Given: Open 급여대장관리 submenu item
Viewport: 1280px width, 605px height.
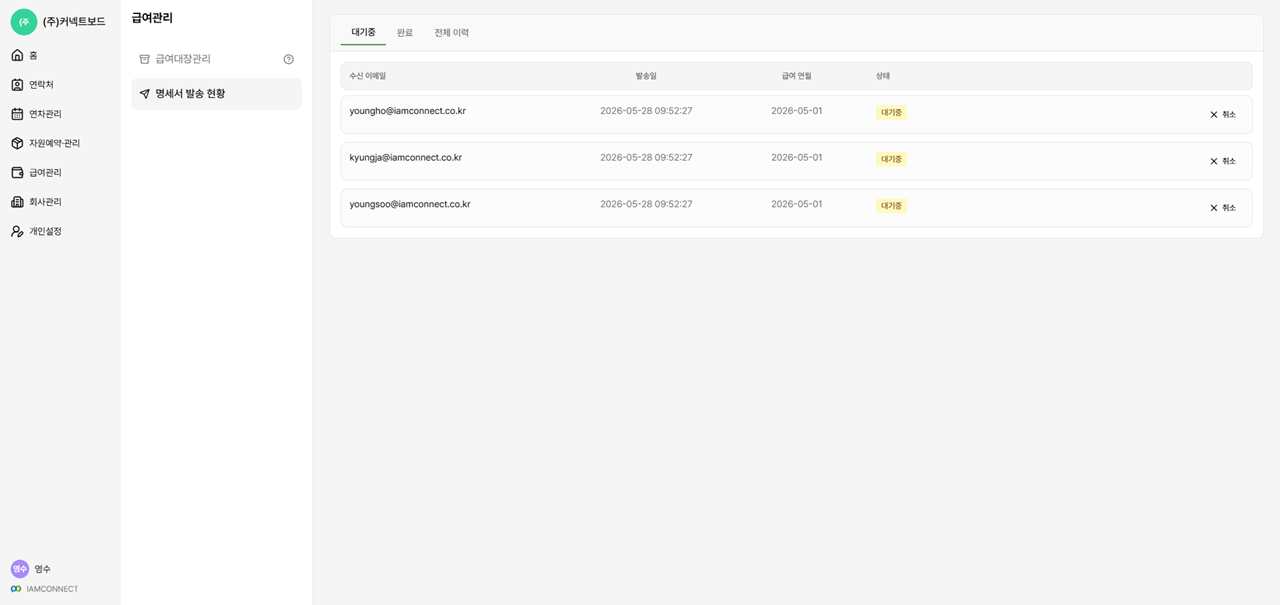Looking at the screenshot, I should pos(216,59).
